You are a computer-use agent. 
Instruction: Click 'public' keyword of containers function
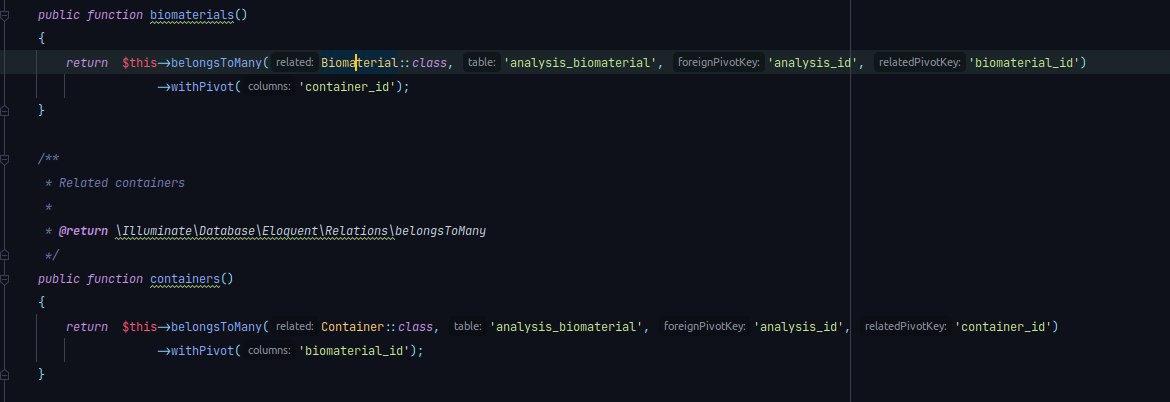(59, 279)
